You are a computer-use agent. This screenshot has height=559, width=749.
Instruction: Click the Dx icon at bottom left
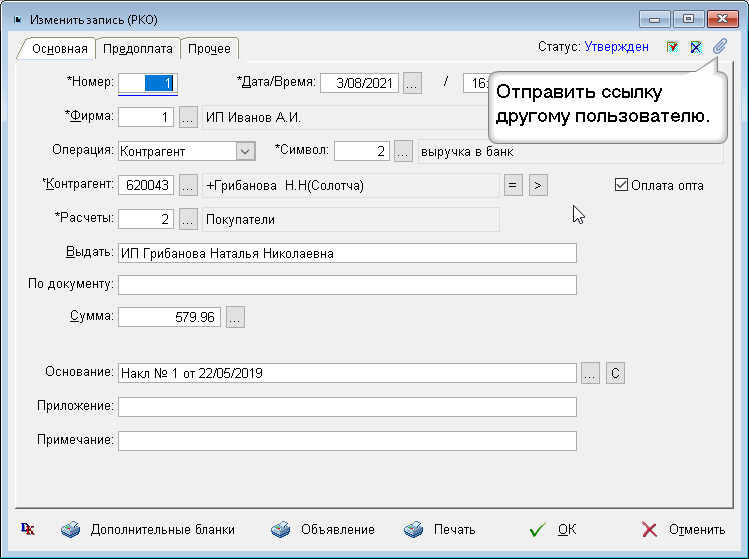point(27,529)
